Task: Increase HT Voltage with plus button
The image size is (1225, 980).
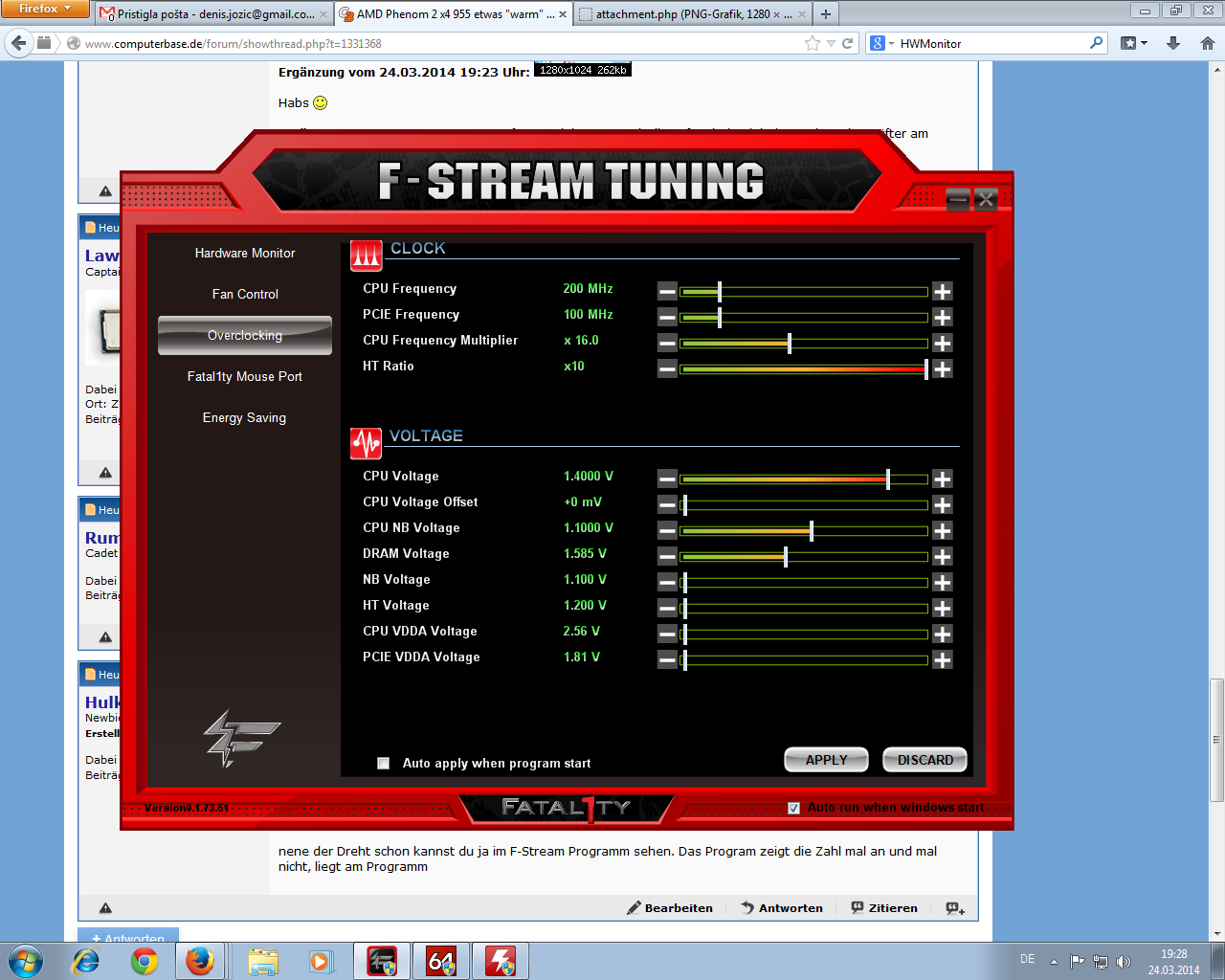Action: tap(943, 609)
